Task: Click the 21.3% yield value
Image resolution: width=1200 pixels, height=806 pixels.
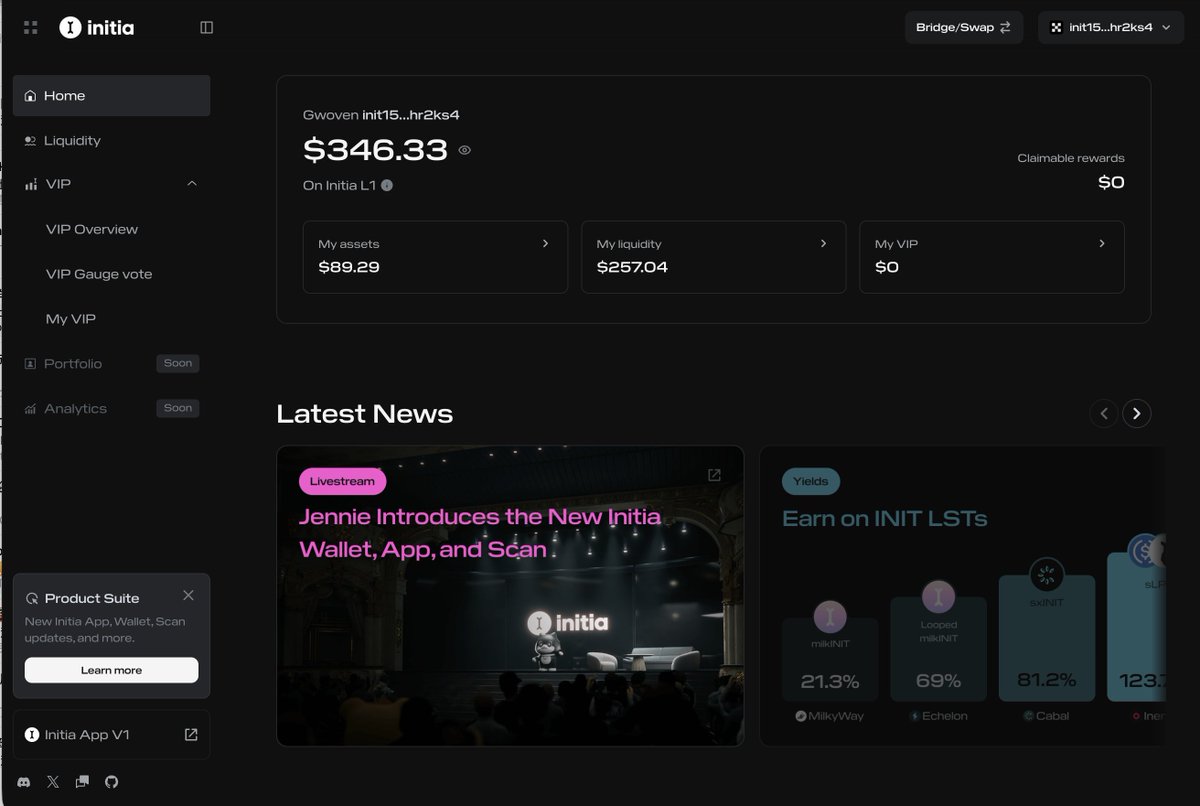Action: (x=830, y=682)
